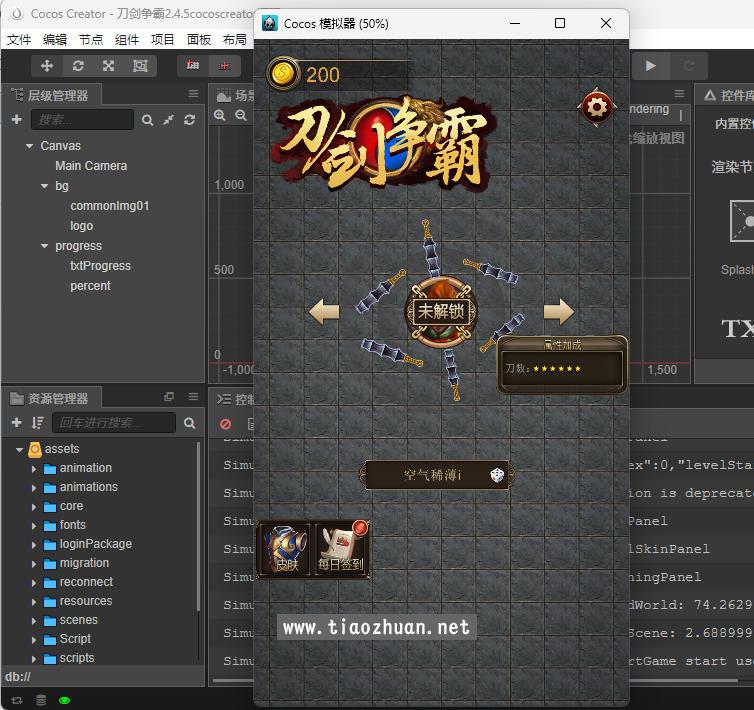Select the logo node
This screenshot has width=754, height=710.
82,226
